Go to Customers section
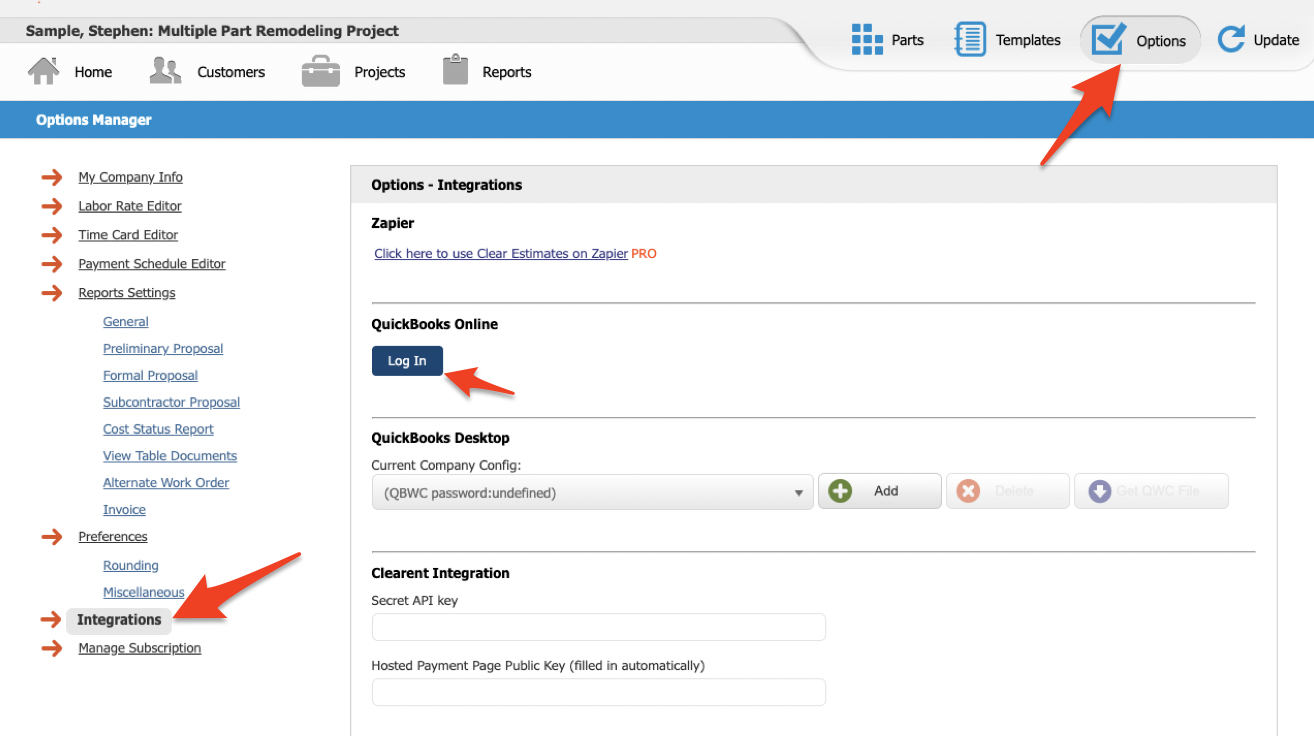Screen dimensions: 1314x736 coord(231,72)
